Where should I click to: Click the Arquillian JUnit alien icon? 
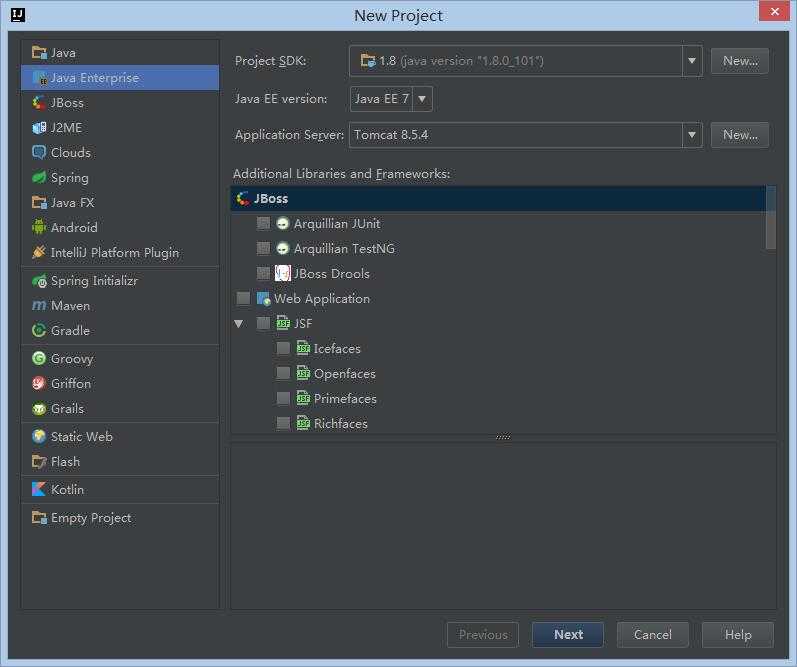tap(283, 223)
